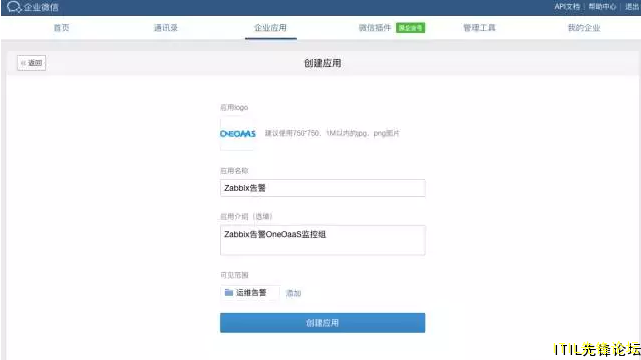The width and height of the screenshot is (641, 360).
Task: Click the folder icon next to 运维告警
Action: [x=229, y=293]
